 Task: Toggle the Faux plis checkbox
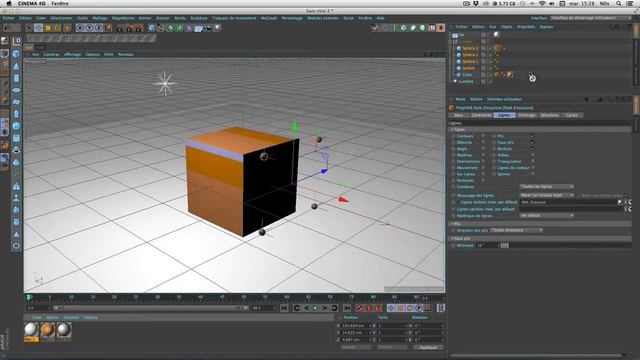click(533, 142)
